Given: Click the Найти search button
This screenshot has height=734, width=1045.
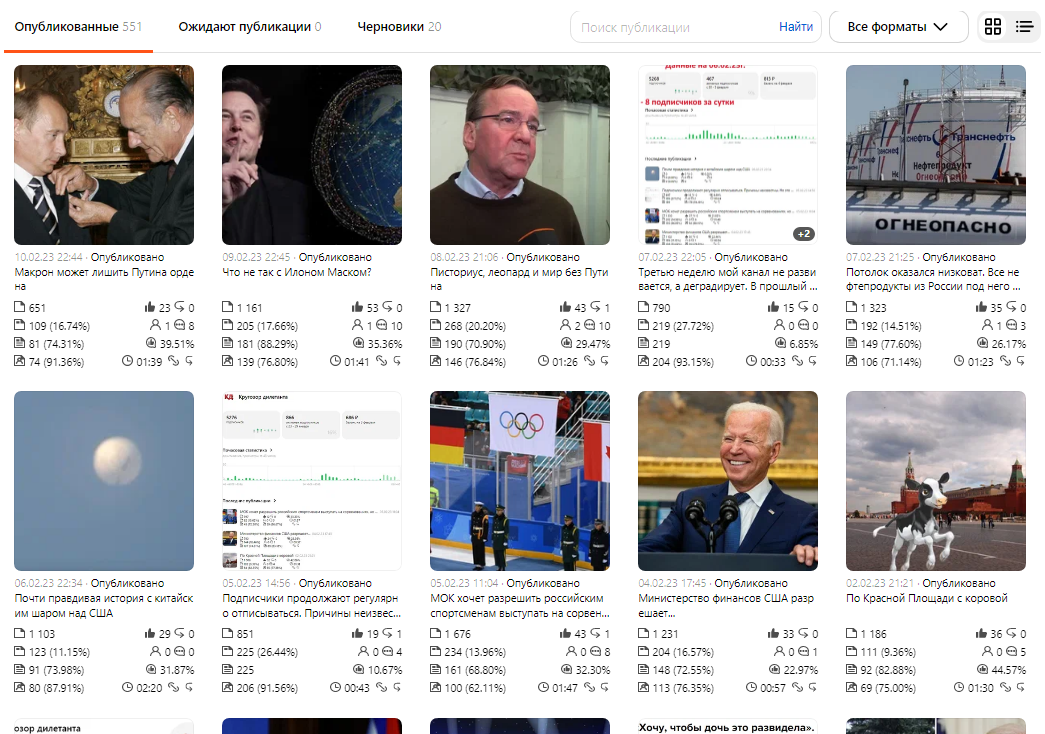Looking at the screenshot, I should tap(796, 27).
